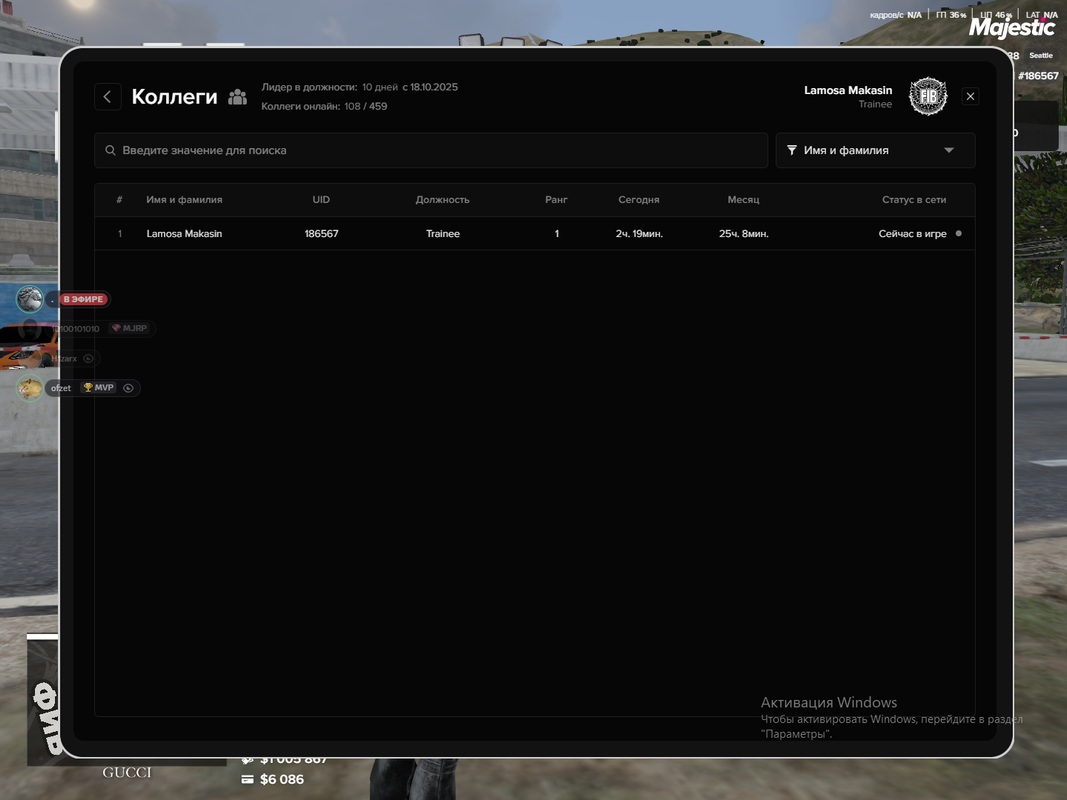This screenshot has height=800, width=1067.
Task: Sort by Месяц column header
Action: [743, 199]
